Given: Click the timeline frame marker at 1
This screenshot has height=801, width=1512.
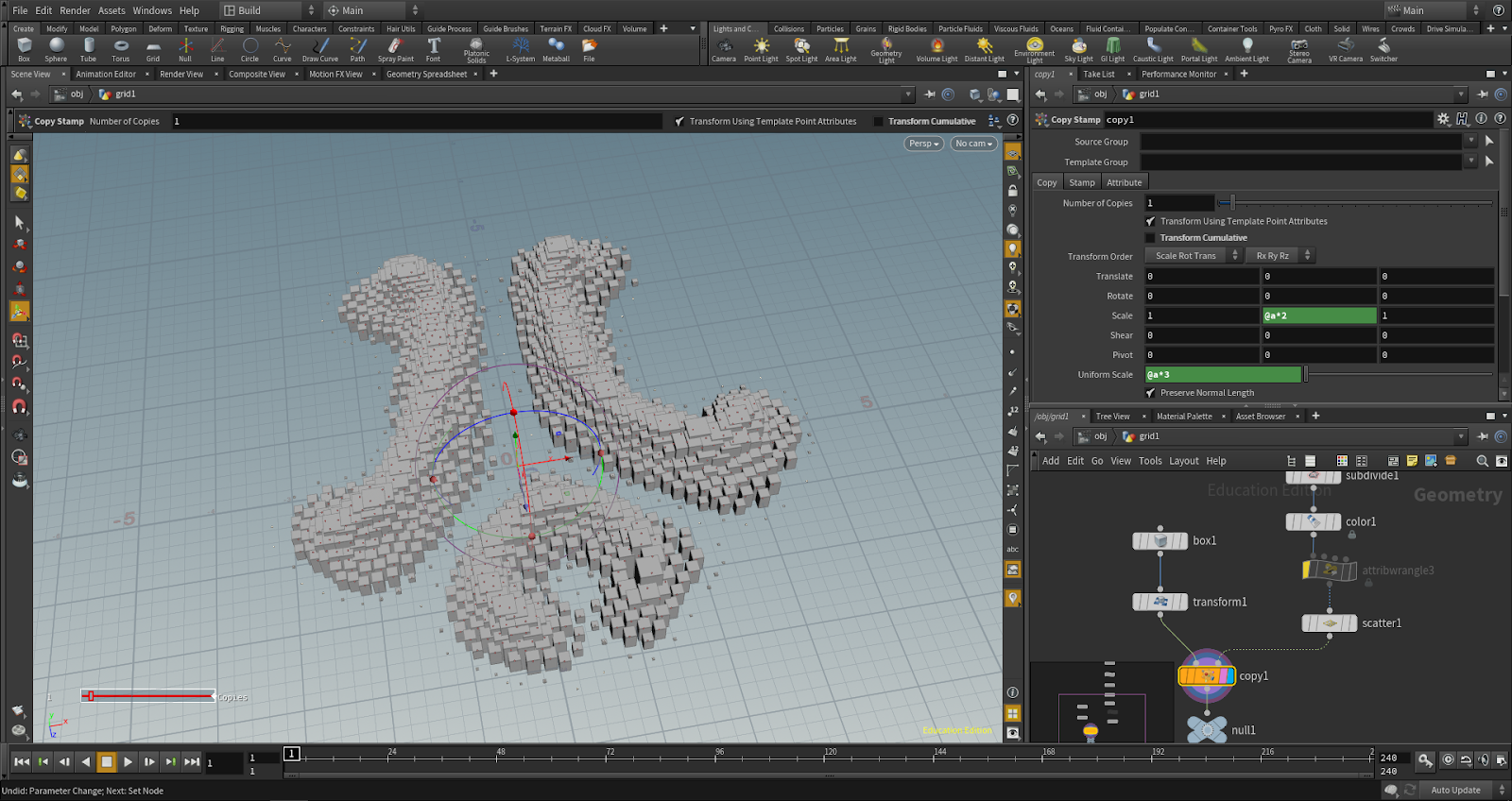Looking at the screenshot, I should pos(292,754).
